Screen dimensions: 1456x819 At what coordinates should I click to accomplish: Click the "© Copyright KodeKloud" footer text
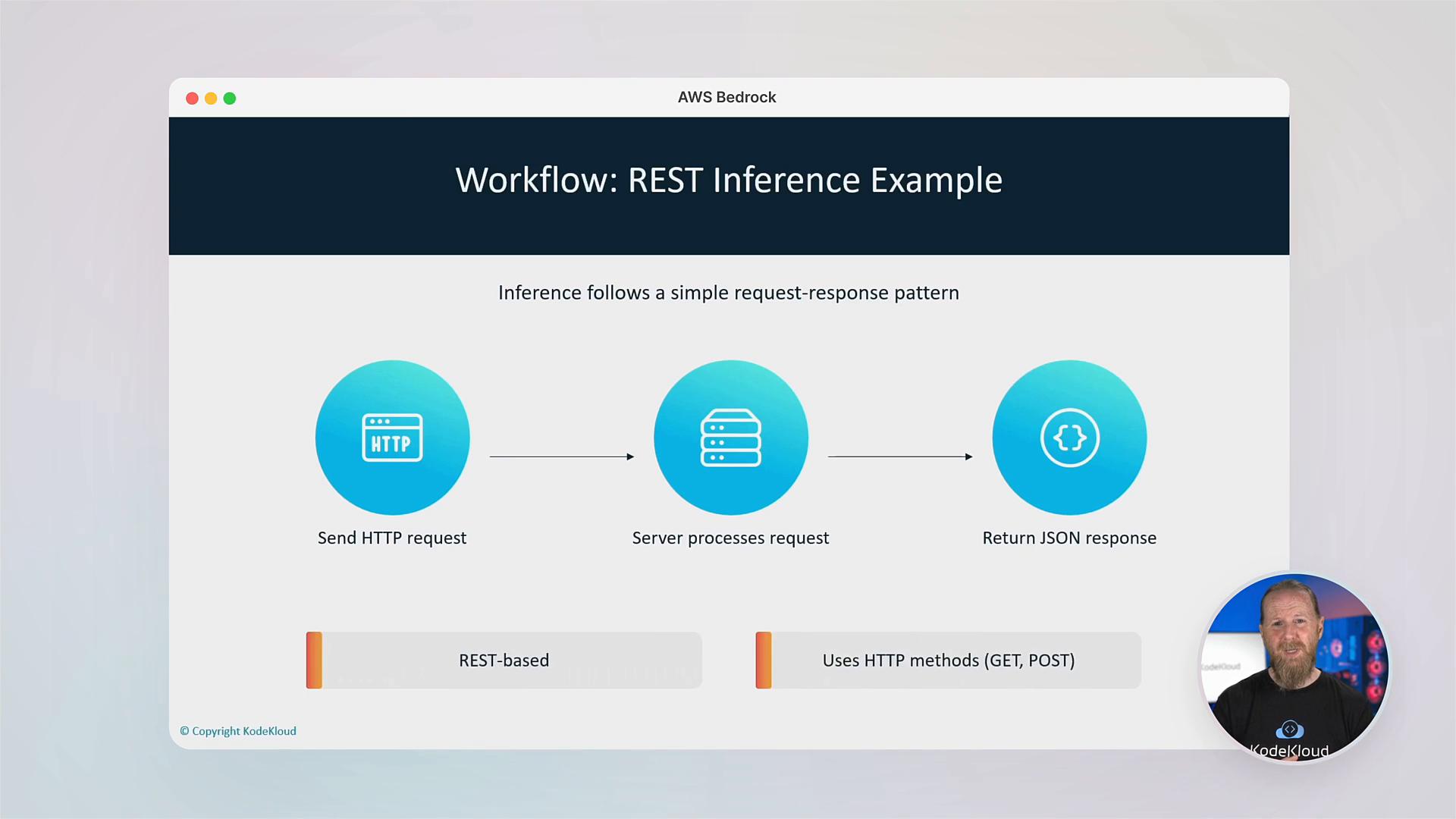(238, 731)
